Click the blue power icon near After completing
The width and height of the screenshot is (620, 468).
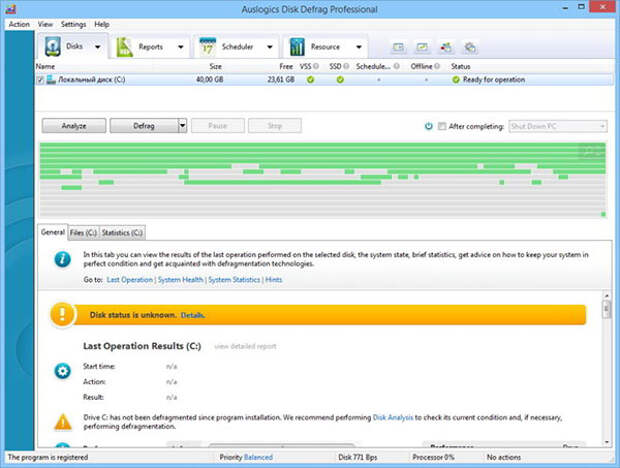(x=428, y=126)
